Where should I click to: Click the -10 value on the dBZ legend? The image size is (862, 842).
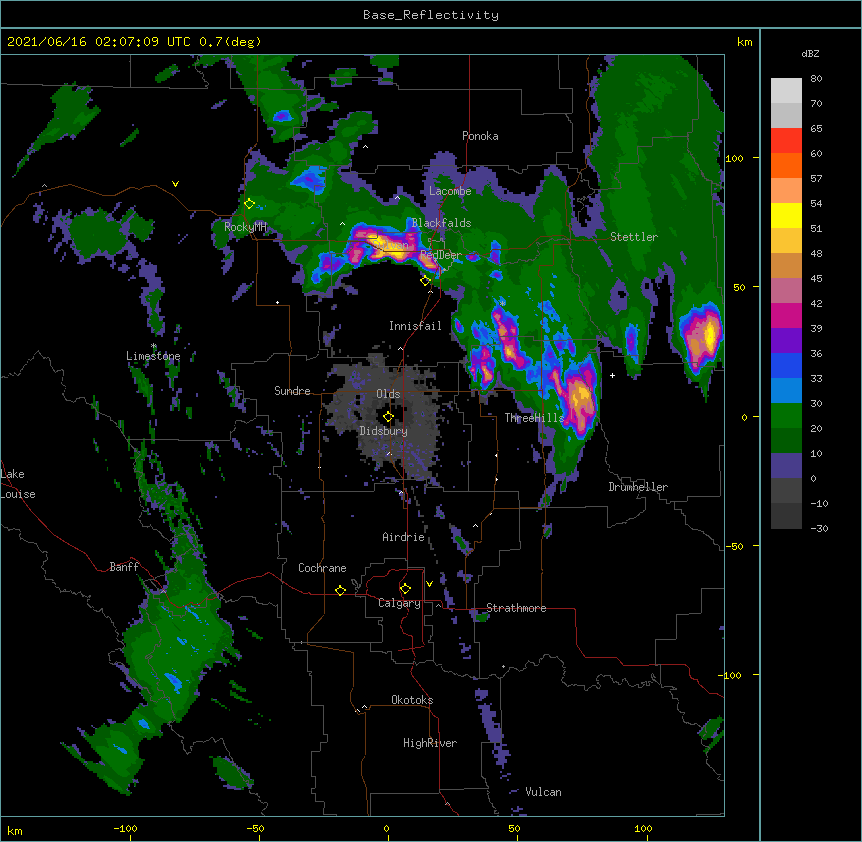[819, 503]
